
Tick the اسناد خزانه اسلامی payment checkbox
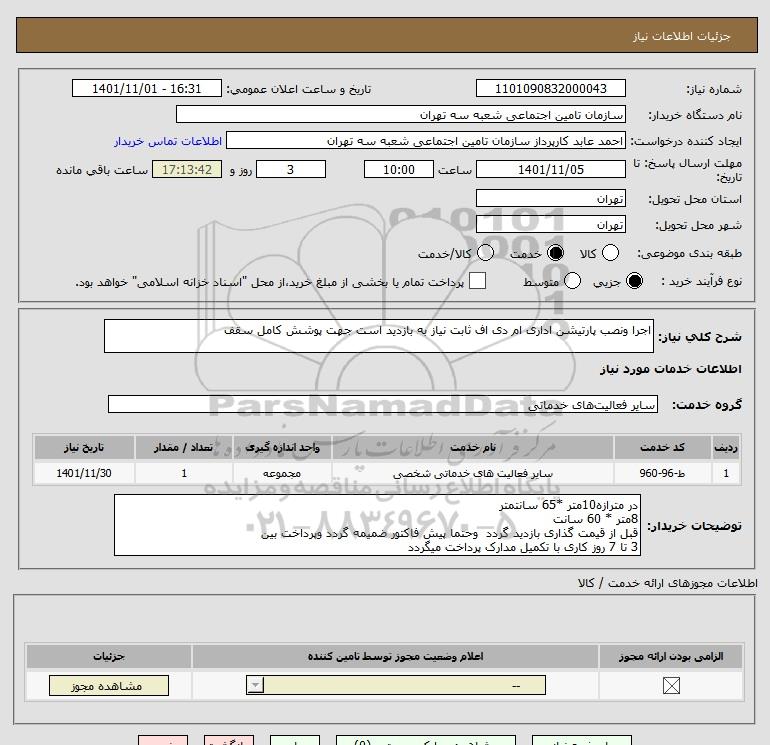477,281
